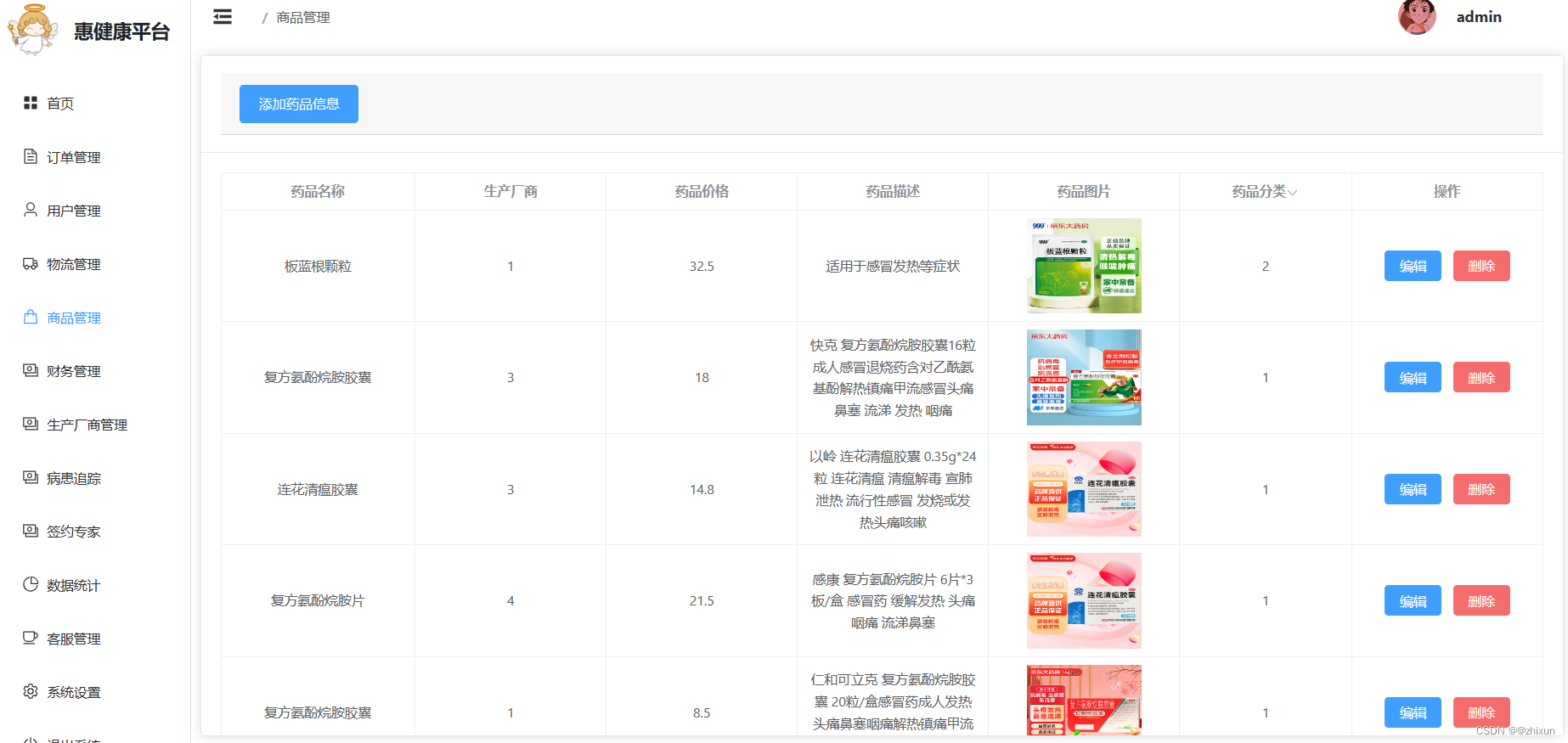The image size is (1568, 743).
Task: Delete the 连花清瘟胶囊 row
Action: [1481, 489]
